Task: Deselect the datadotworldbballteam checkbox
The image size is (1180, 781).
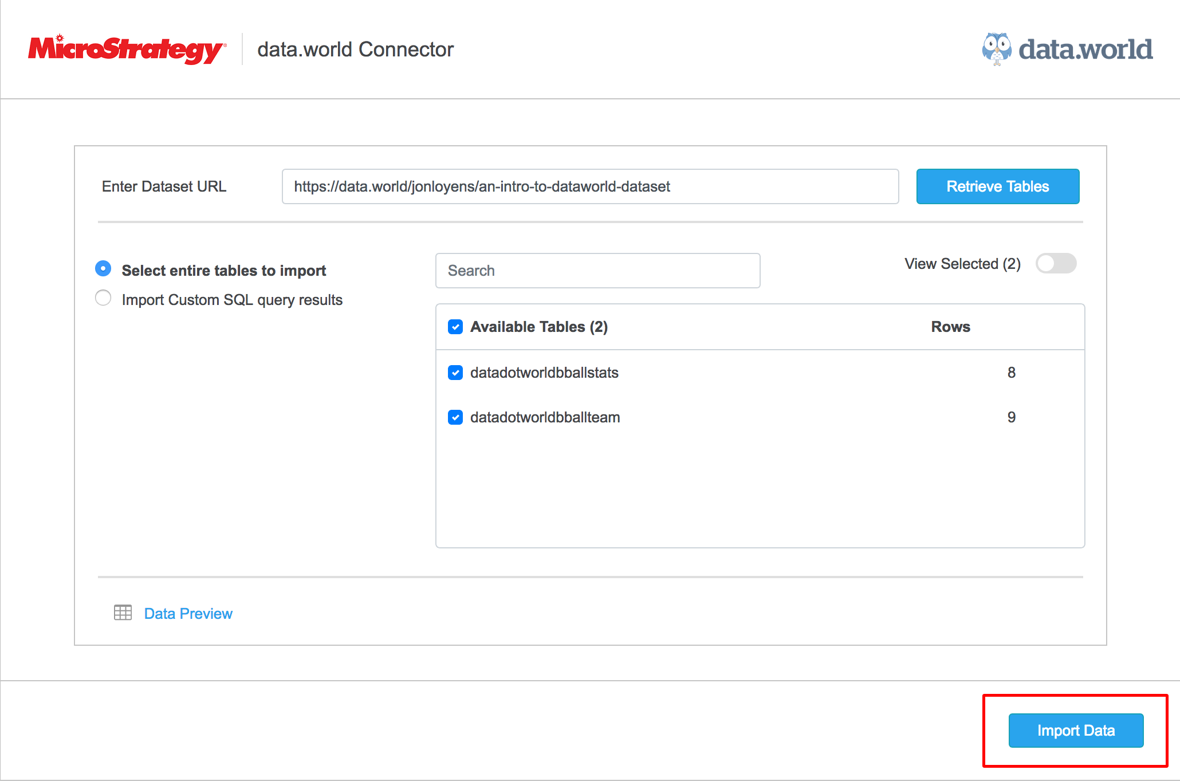Action: [x=455, y=417]
